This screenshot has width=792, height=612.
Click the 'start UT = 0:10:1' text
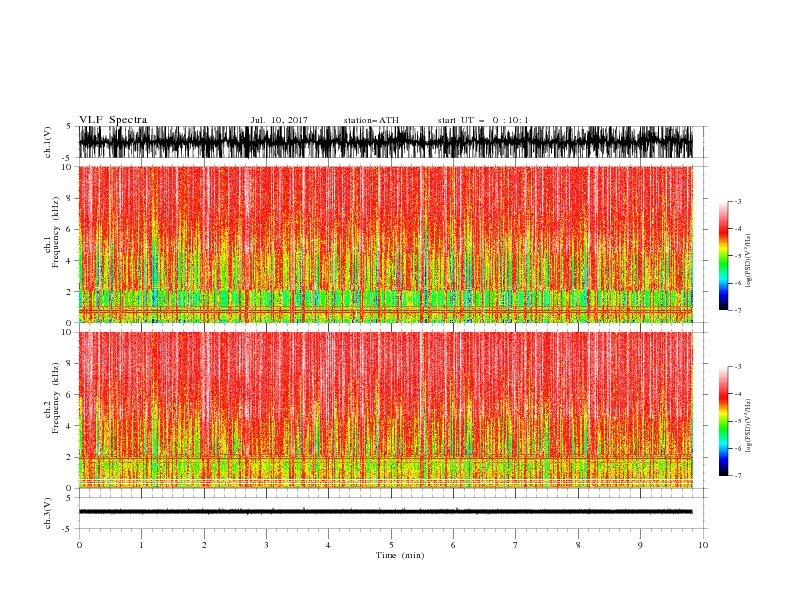[483, 120]
